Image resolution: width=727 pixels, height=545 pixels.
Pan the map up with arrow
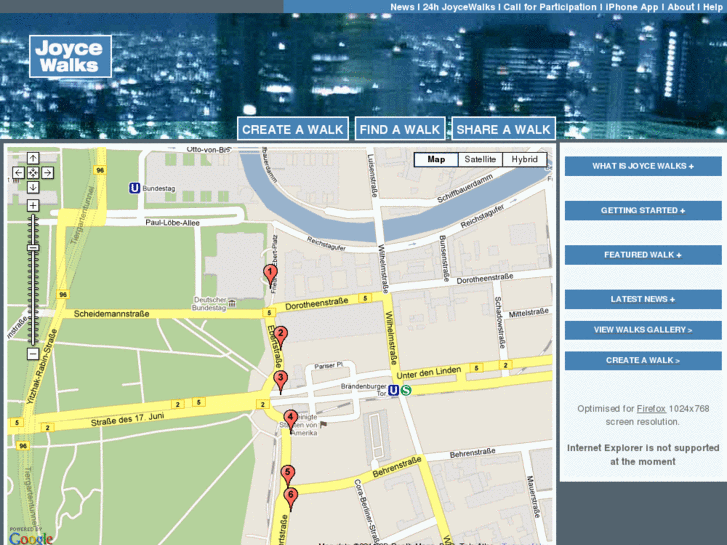(33, 158)
